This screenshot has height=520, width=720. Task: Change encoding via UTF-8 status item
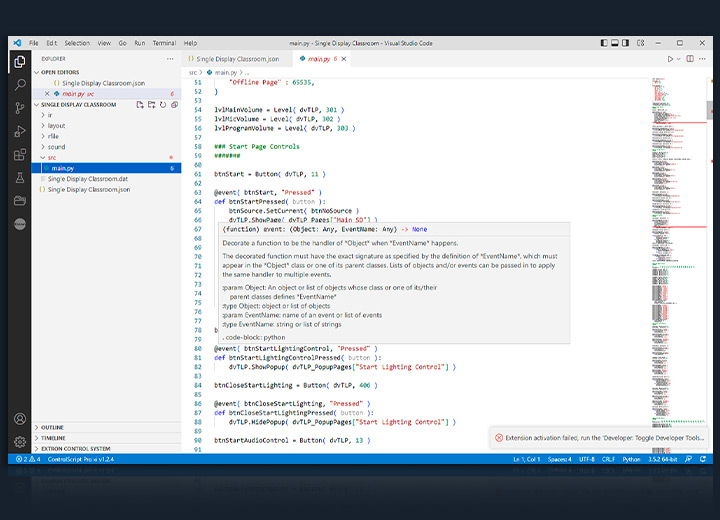pos(587,459)
